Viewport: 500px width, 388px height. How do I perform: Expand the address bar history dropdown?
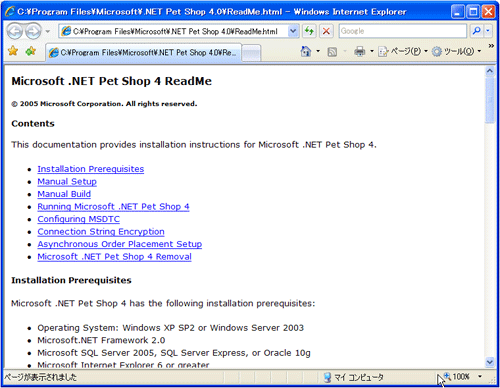293,31
